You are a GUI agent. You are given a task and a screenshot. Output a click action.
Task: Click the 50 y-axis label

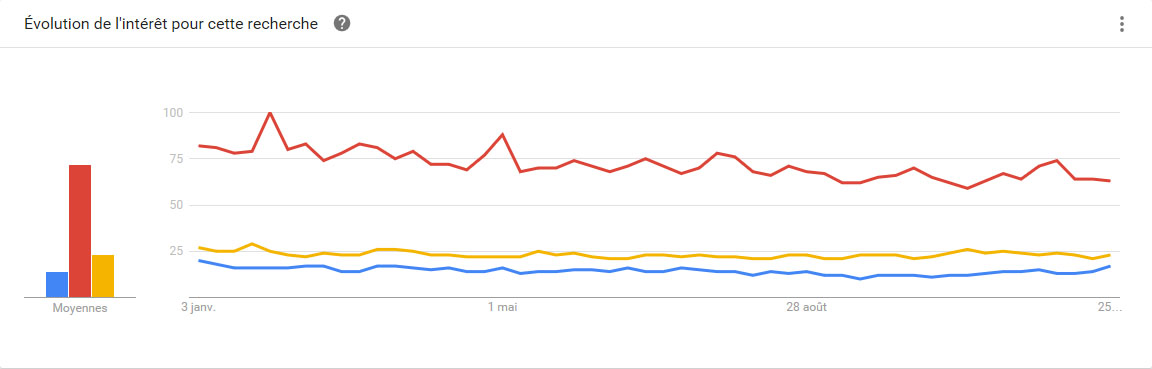(x=175, y=205)
